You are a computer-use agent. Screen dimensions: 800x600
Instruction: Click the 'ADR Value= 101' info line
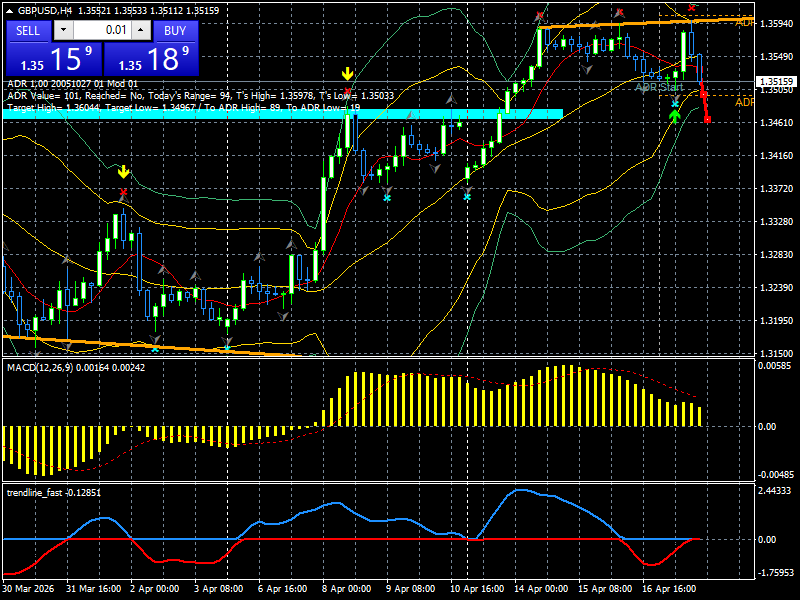pyautogui.click(x=201, y=95)
